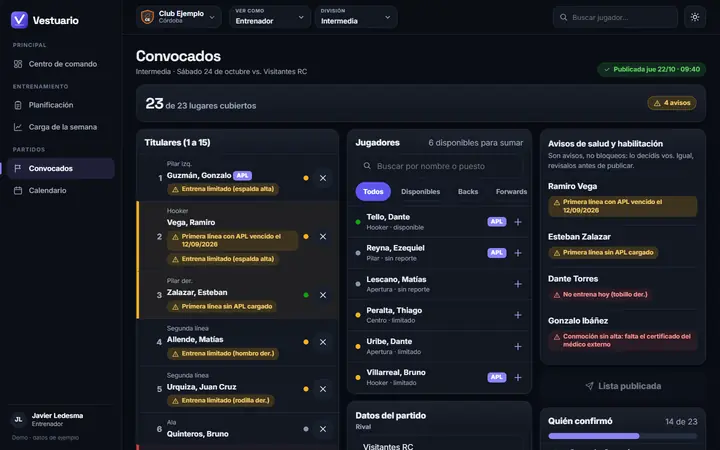Click APL badge on Tello, Dante row
Viewport: 720px width, 450px height.
[497, 222]
